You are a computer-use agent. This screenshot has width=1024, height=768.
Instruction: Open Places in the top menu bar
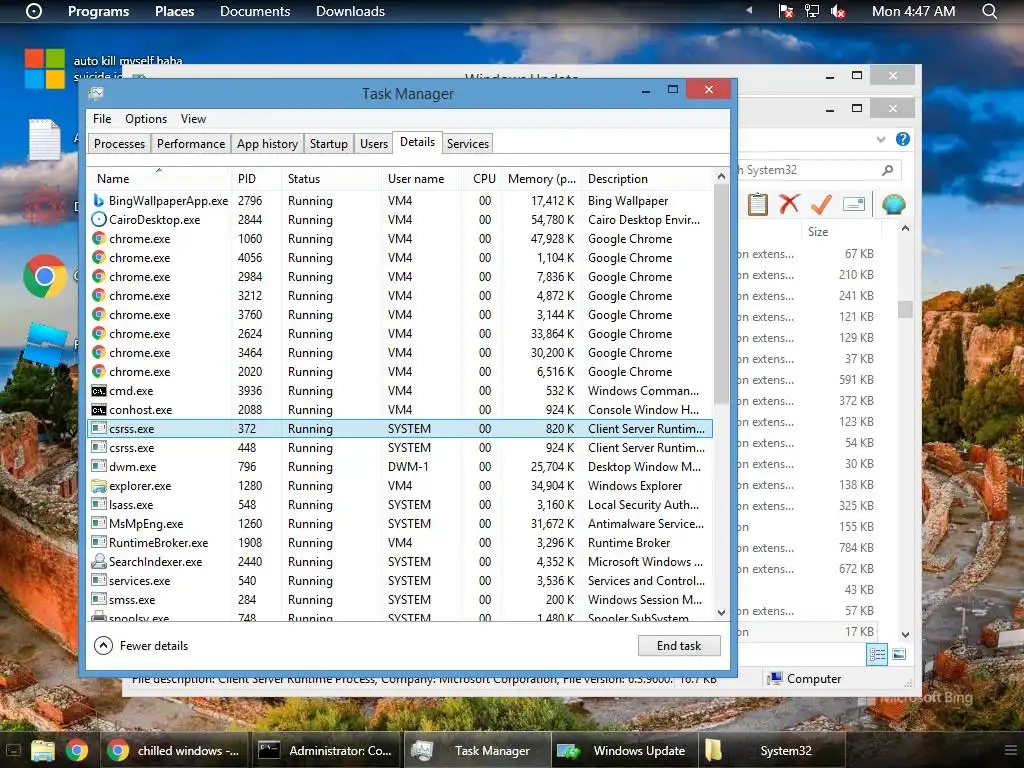pos(174,11)
